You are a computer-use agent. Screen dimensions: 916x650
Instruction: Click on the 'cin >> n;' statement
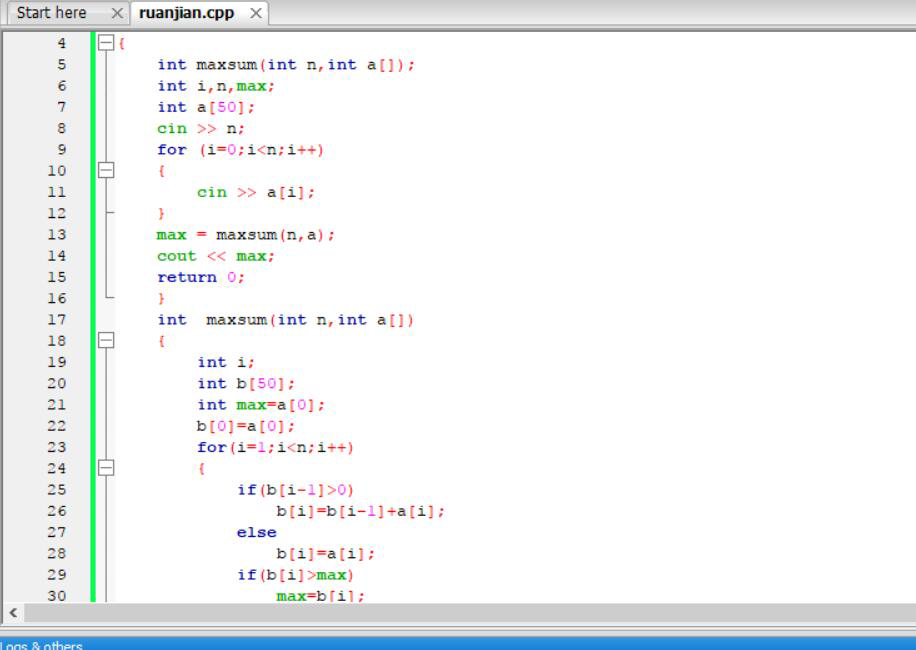[200, 128]
